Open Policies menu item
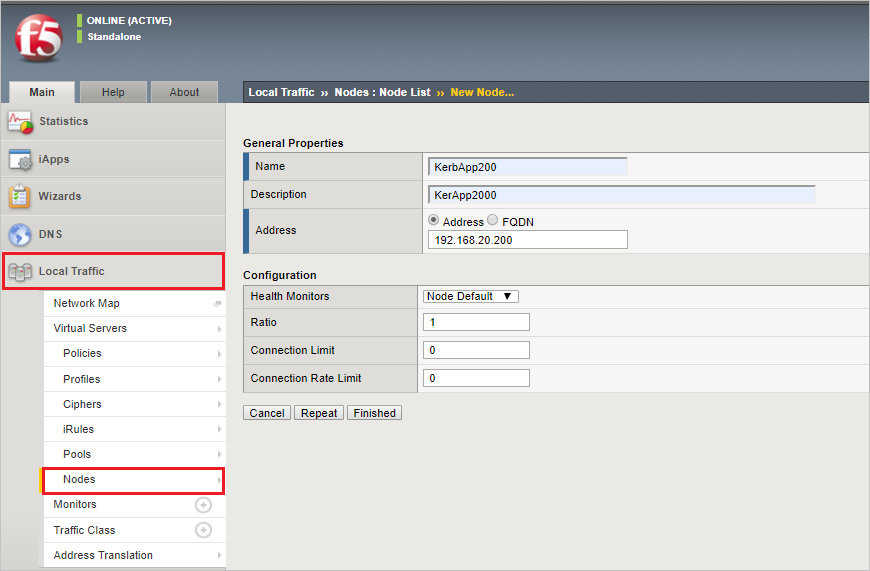870x571 pixels. point(135,353)
